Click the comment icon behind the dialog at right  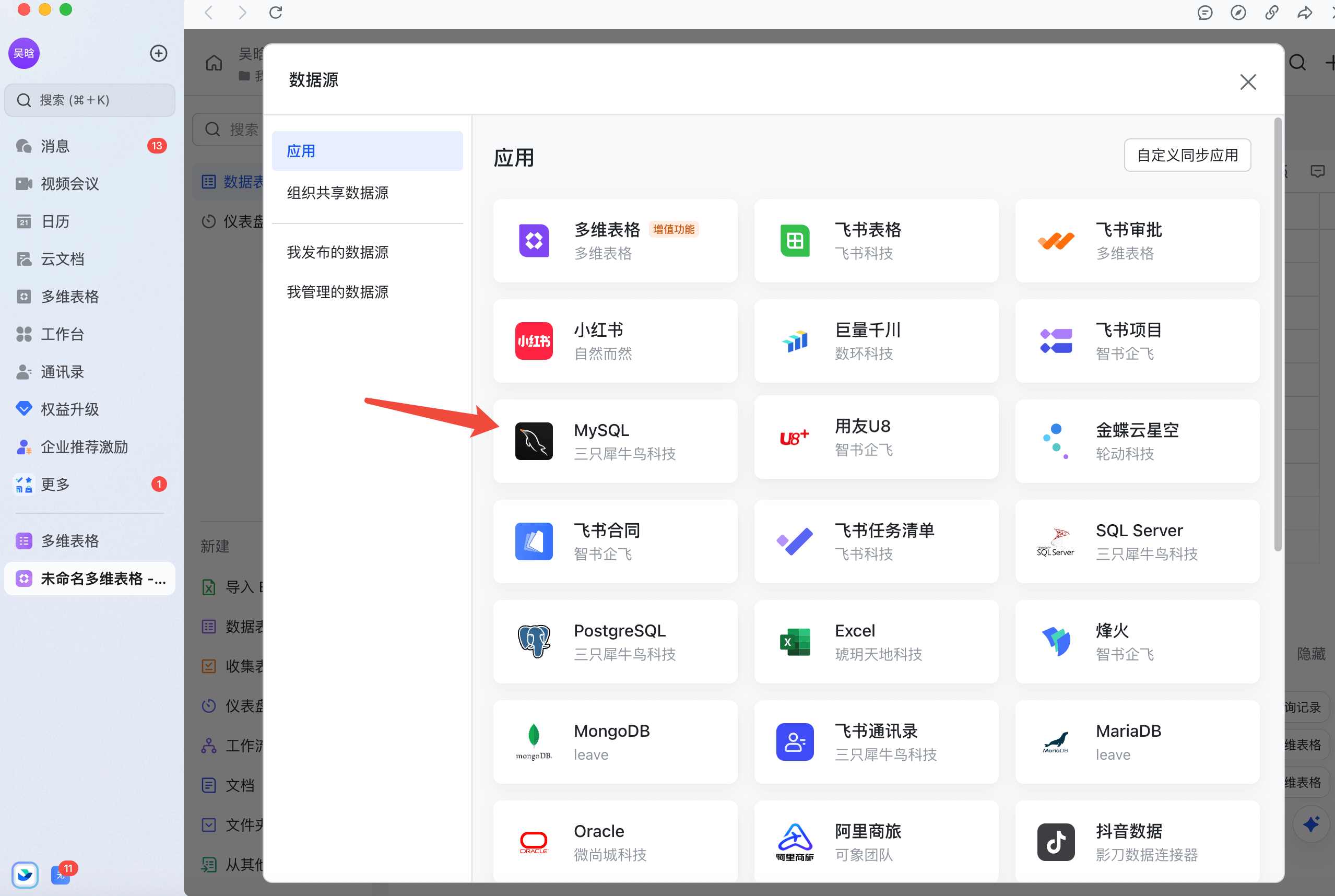pos(1317,171)
